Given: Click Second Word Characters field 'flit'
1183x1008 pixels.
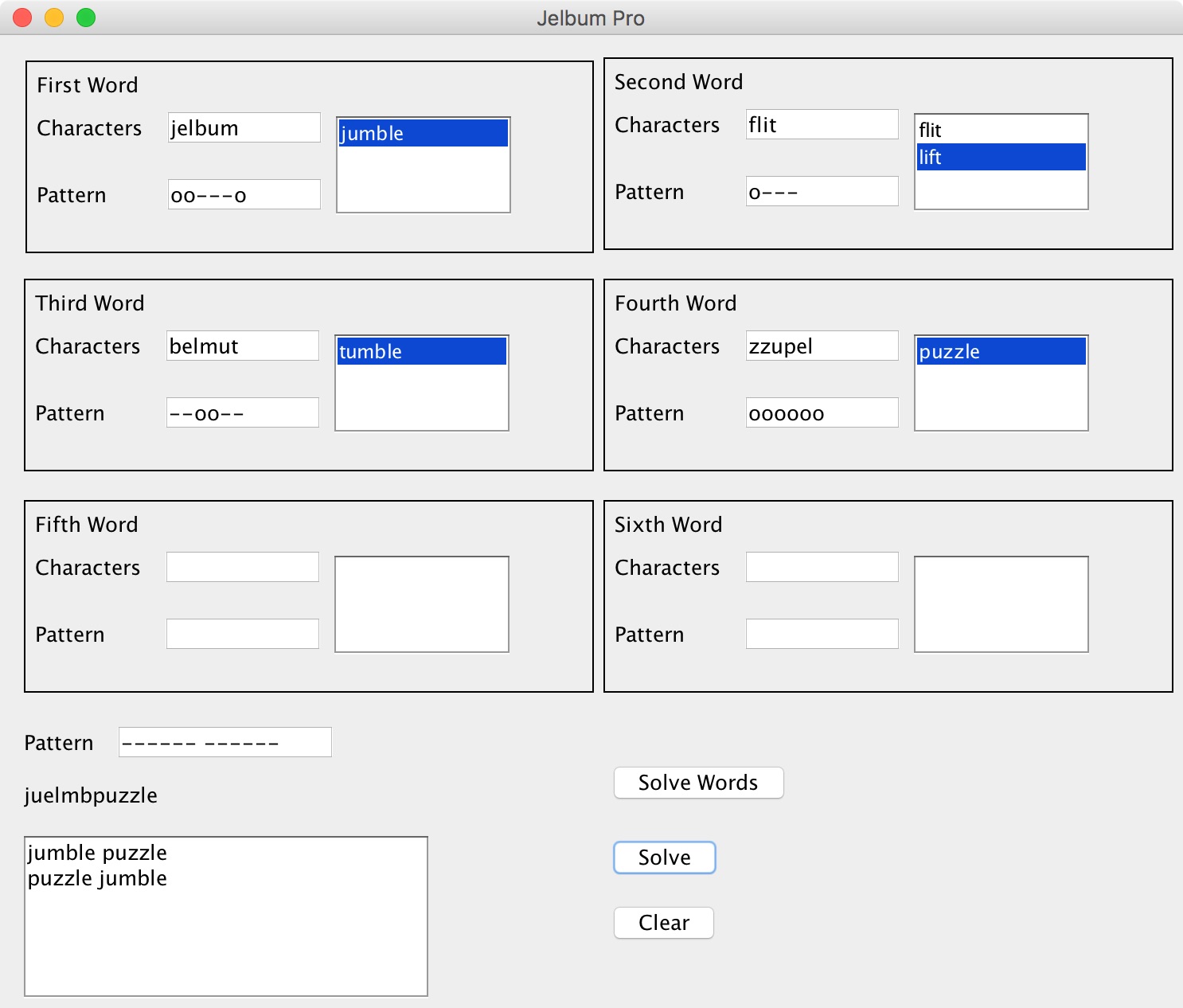Looking at the screenshot, I should [822, 125].
